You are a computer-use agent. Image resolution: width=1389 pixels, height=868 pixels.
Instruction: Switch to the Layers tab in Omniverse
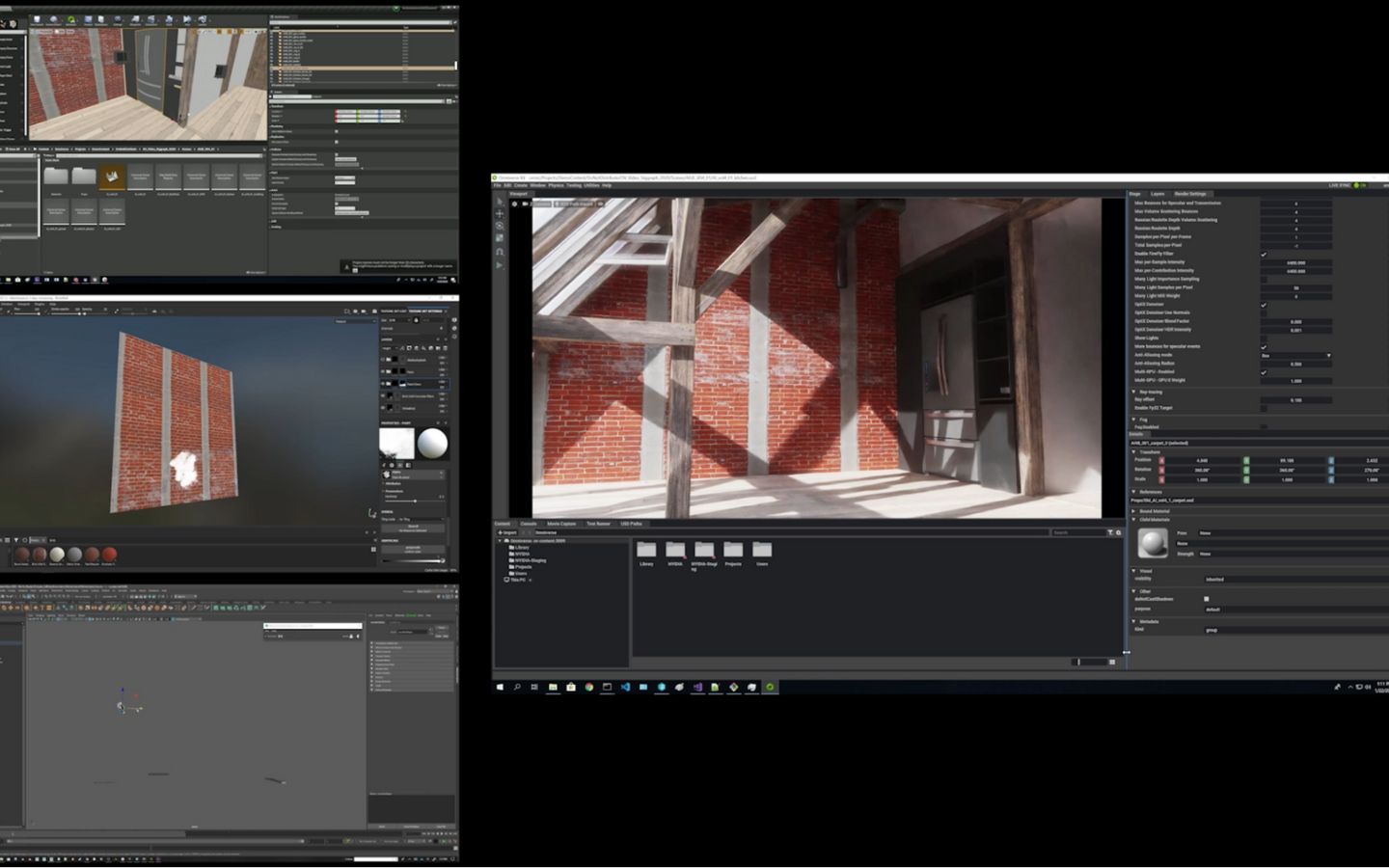tap(1157, 194)
